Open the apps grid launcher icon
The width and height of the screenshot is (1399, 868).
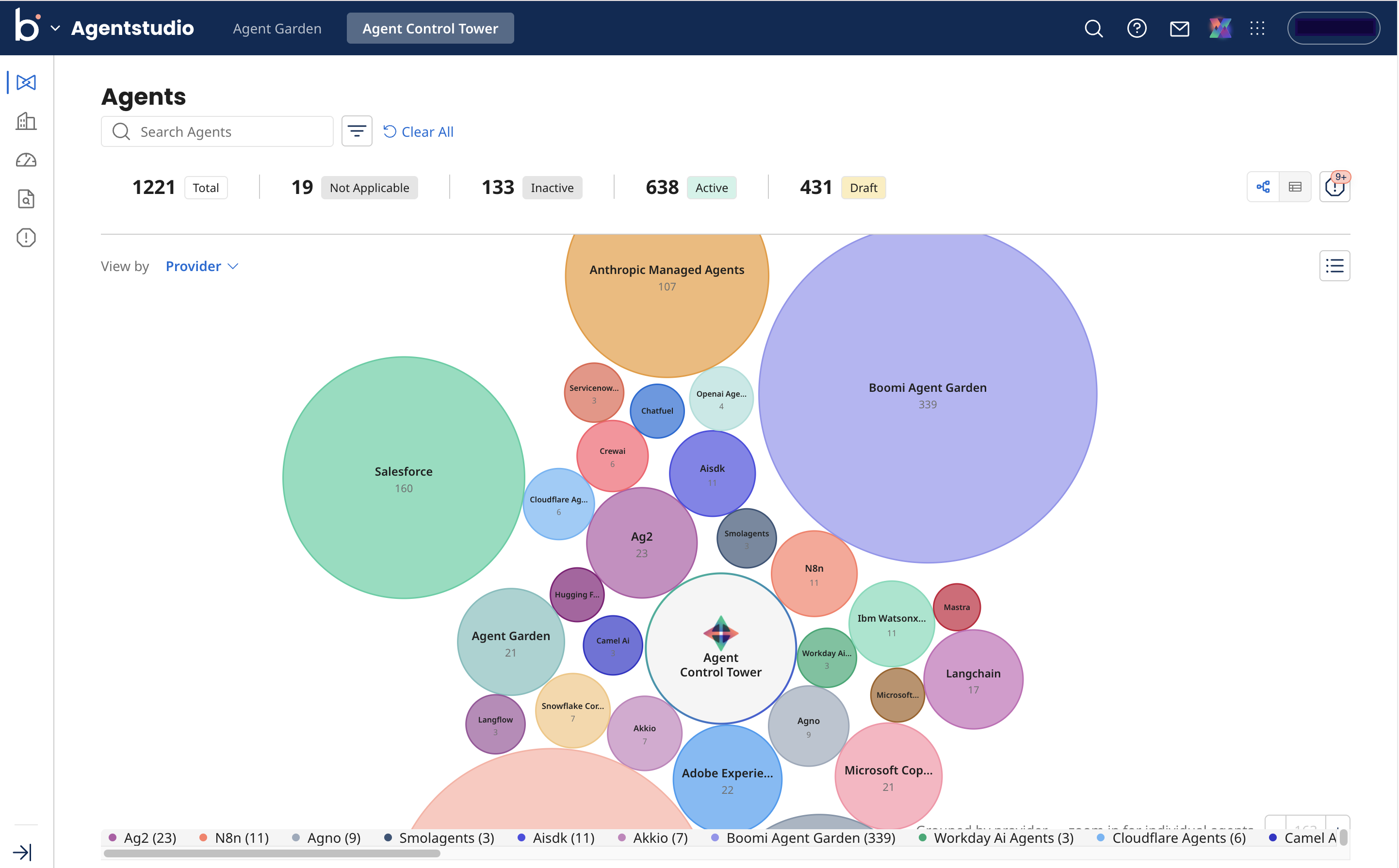coord(1257,28)
